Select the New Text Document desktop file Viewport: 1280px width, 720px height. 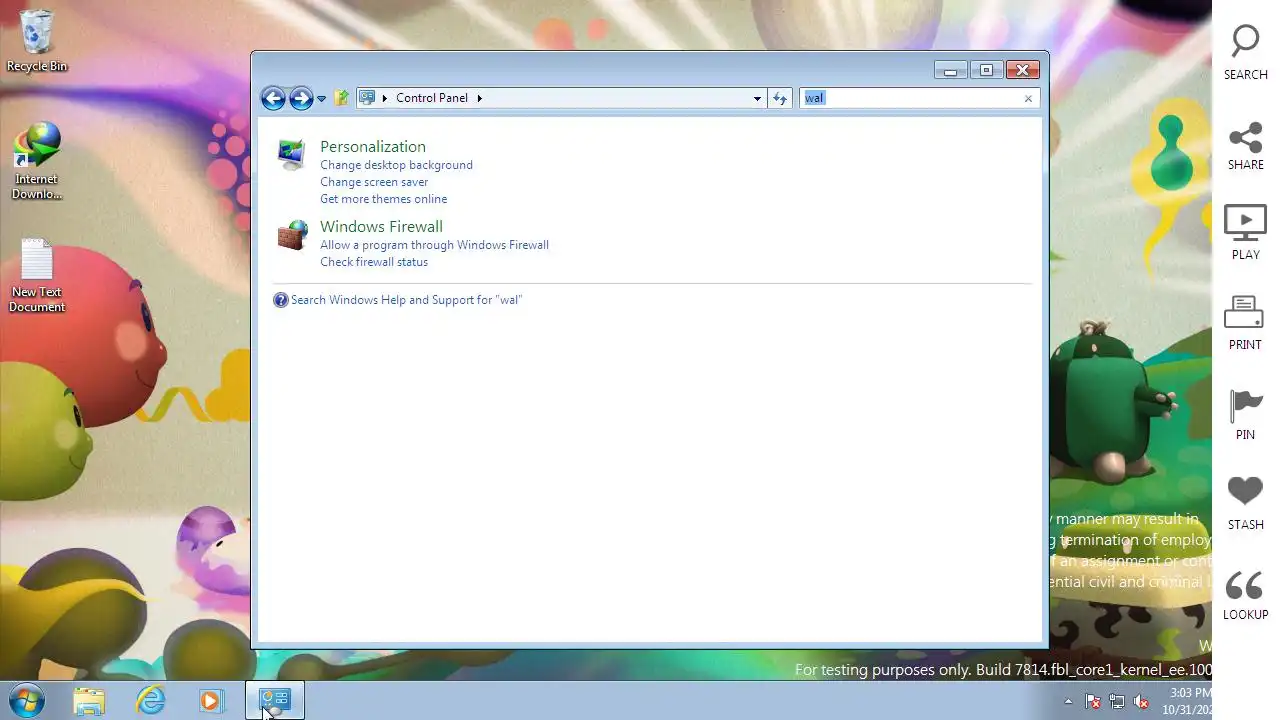(37, 276)
